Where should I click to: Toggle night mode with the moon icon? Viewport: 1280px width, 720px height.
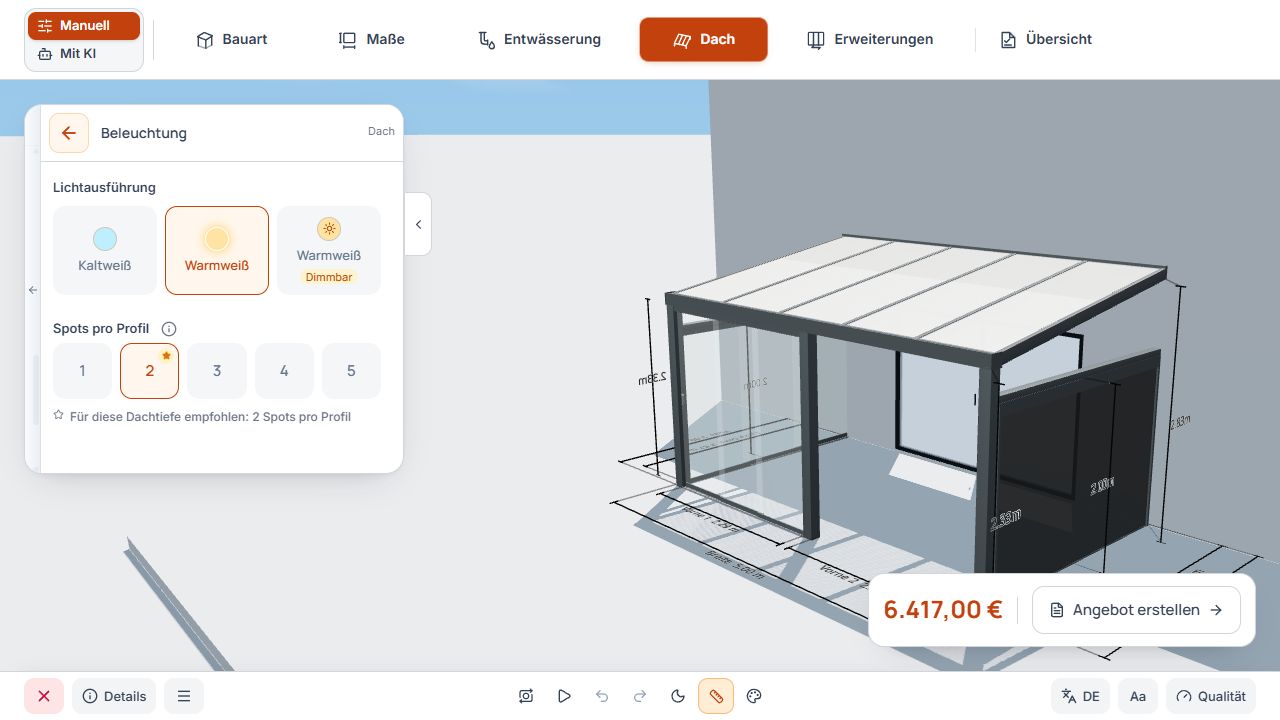[x=678, y=696]
